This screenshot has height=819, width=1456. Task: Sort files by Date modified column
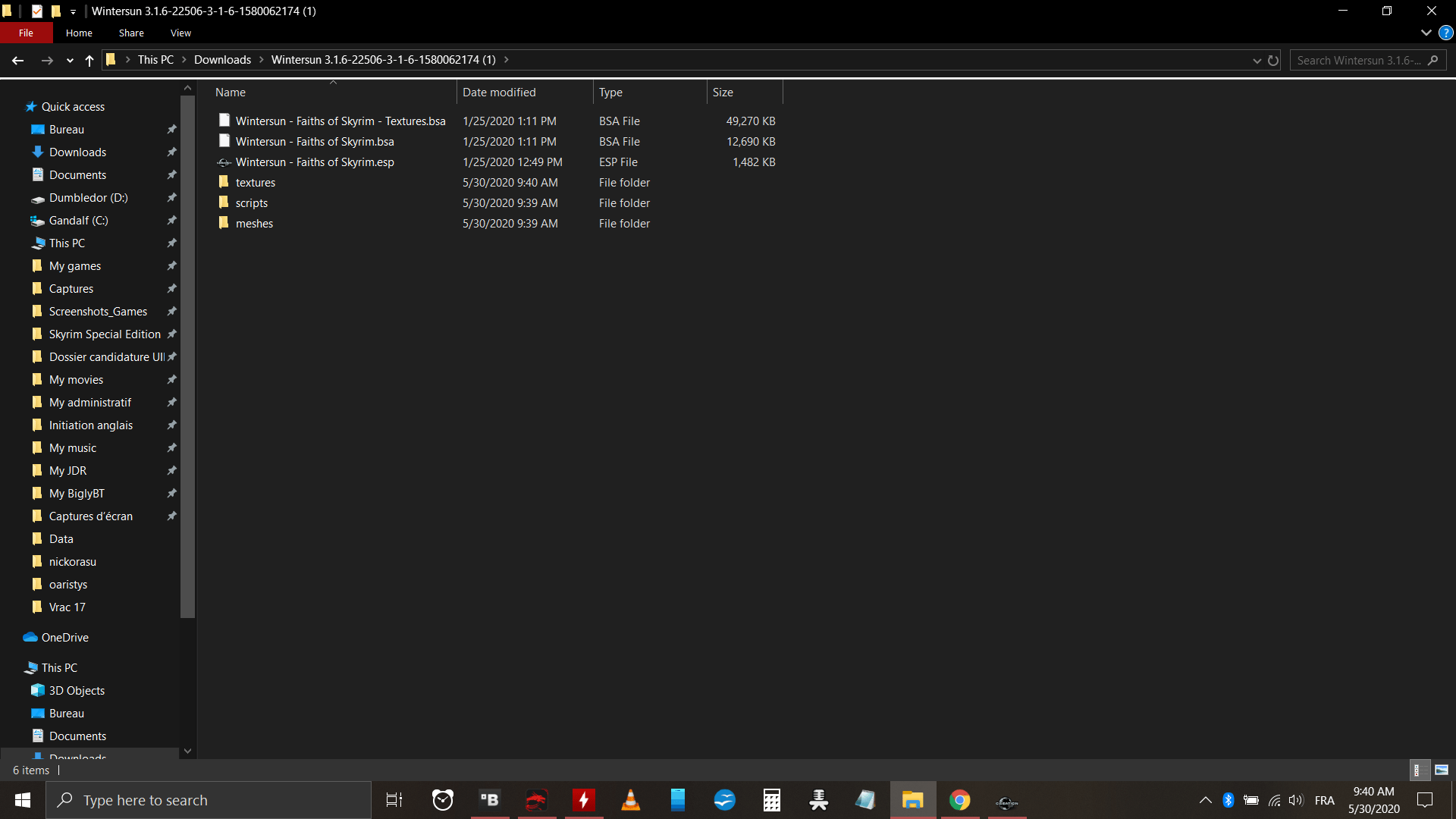click(x=499, y=93)
